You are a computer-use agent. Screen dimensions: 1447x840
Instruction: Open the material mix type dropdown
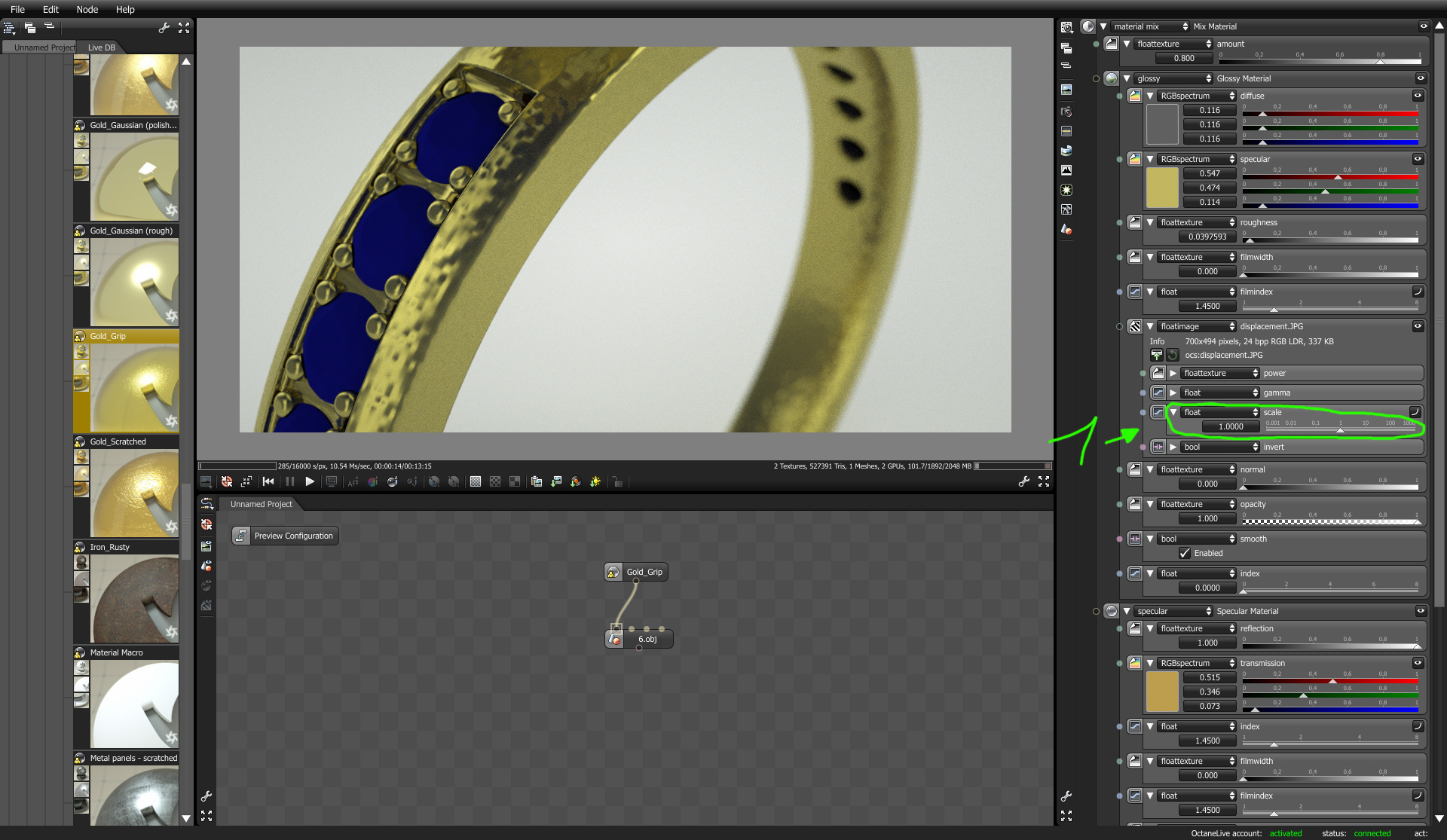point(1149,26)
